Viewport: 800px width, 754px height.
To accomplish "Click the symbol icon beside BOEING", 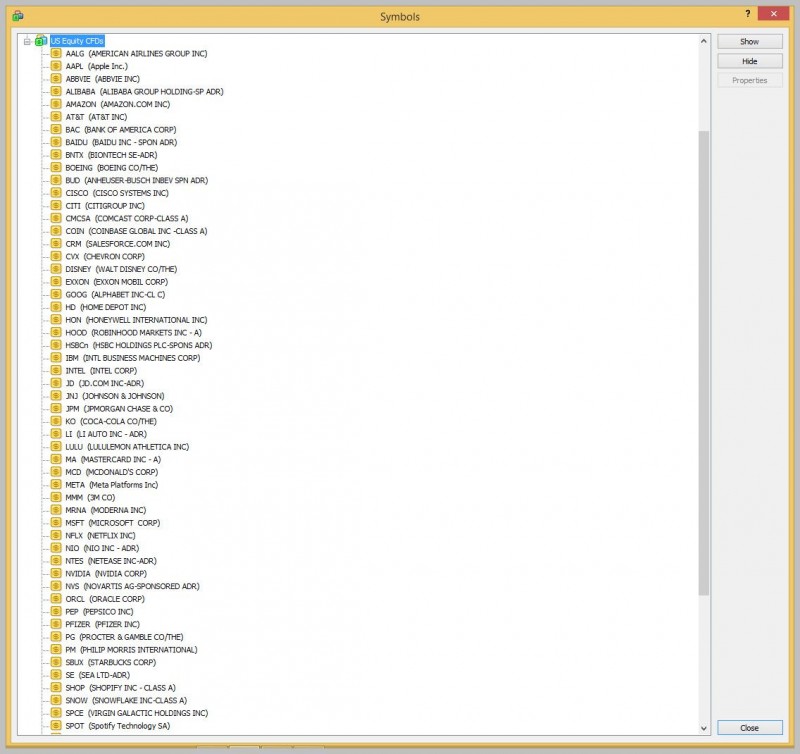I will pyautogui.click(x=56, y=167).
